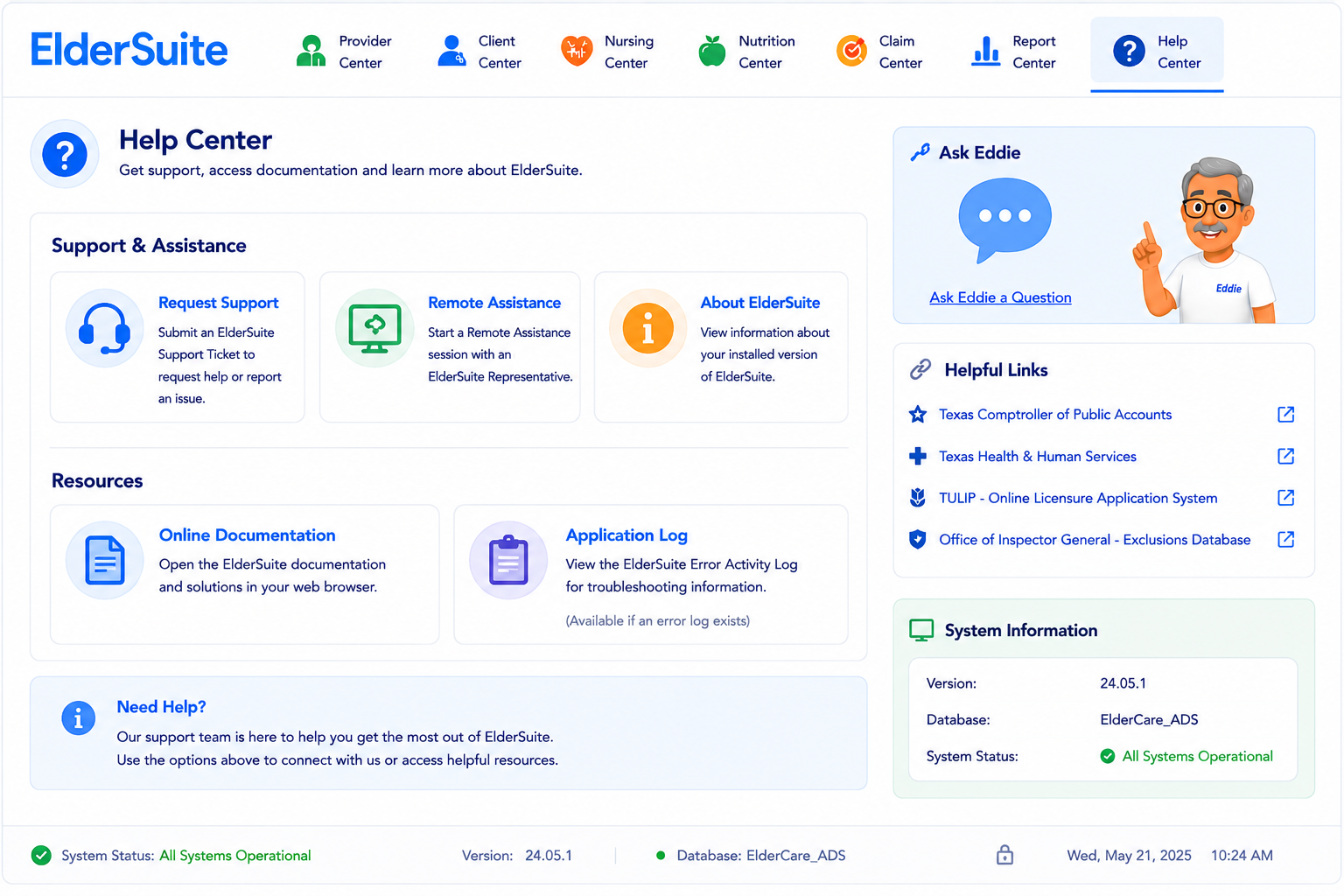Click the shield icon beside Inspector General
Screen dimensions: 1344x896
point(918,539)
